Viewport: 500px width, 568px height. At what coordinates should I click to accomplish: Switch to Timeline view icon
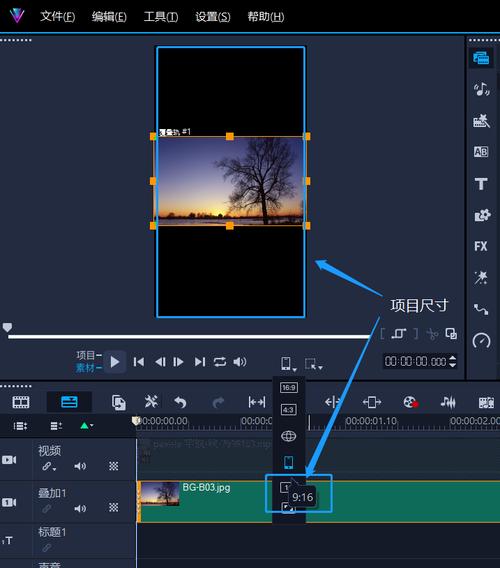[x=69, y=402]
